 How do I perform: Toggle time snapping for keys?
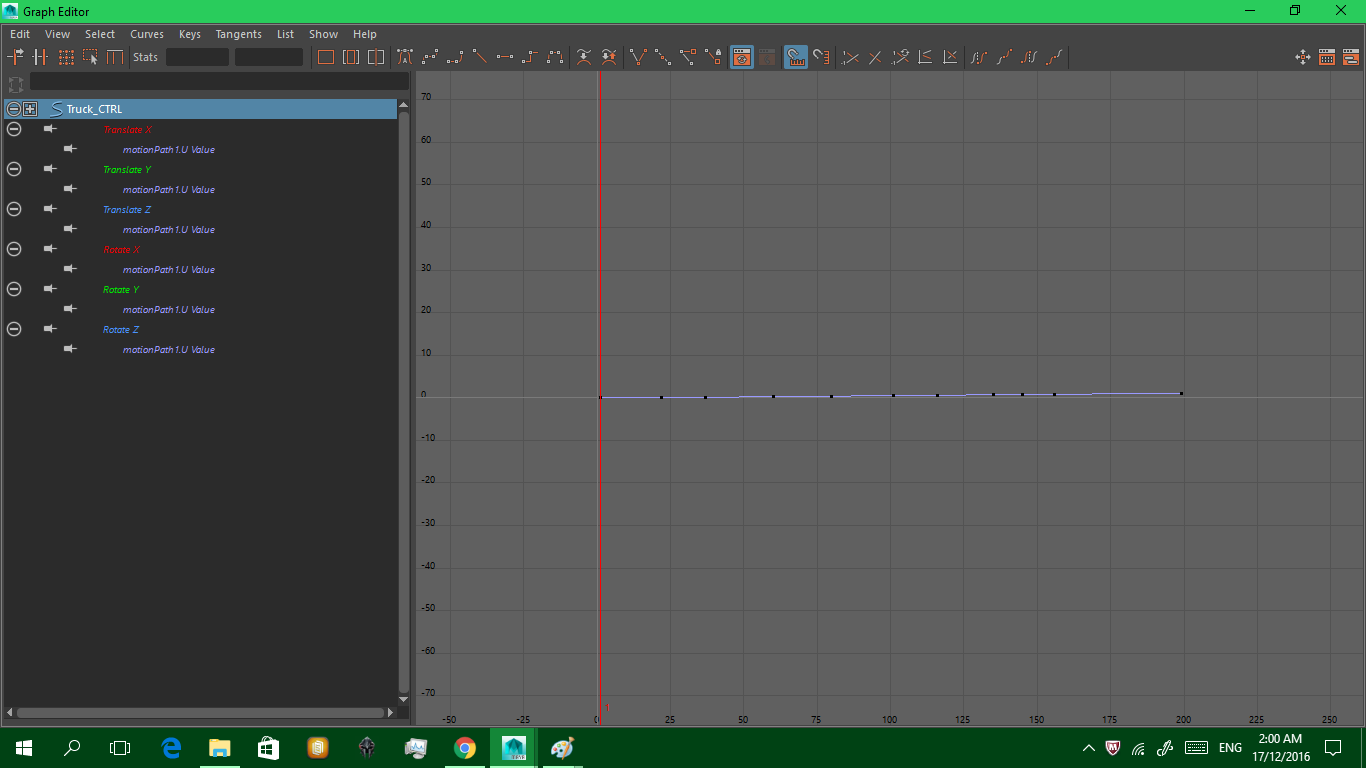point(797,57)
